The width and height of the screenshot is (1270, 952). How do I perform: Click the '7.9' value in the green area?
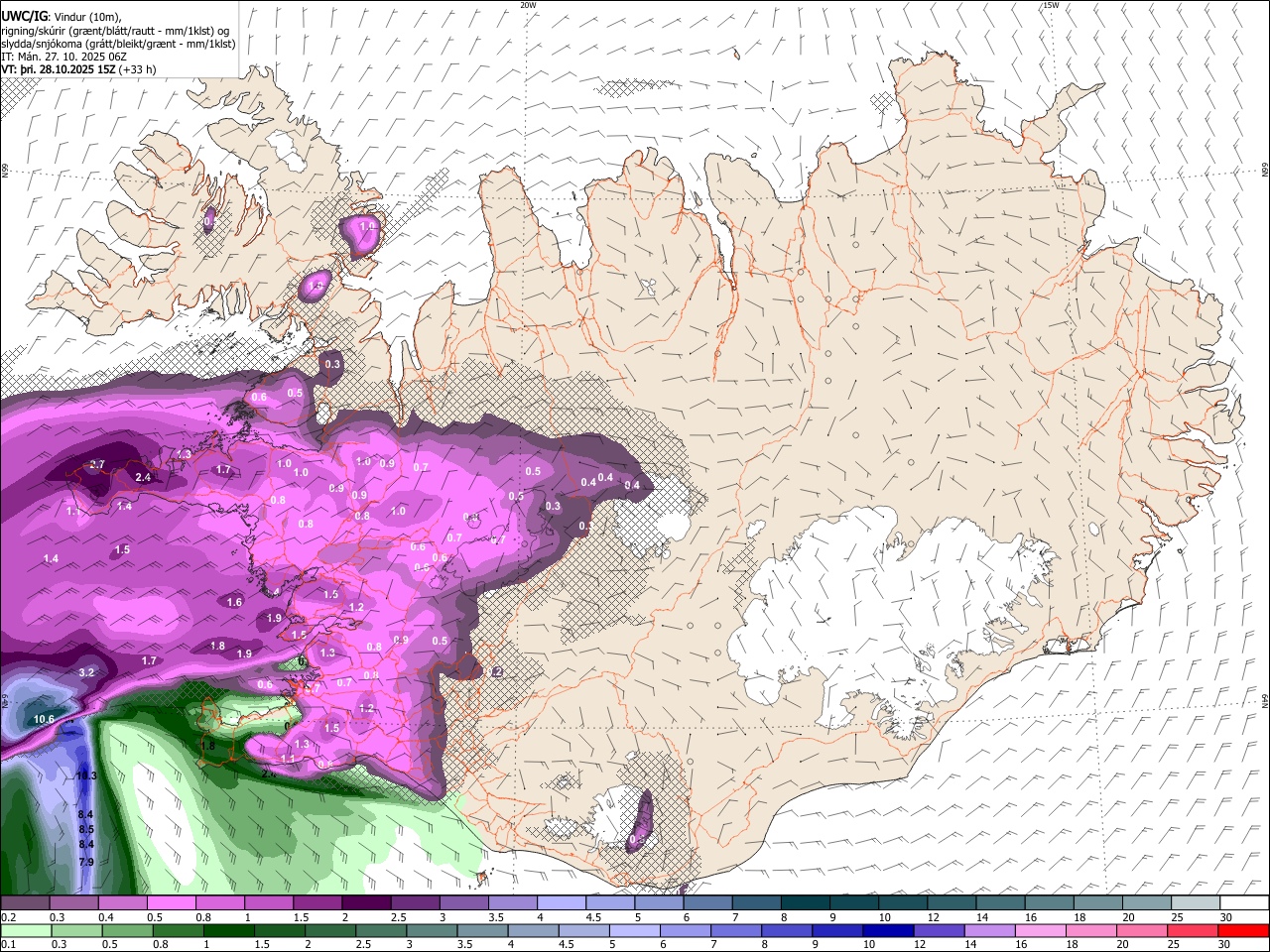(x=86, y=862)
